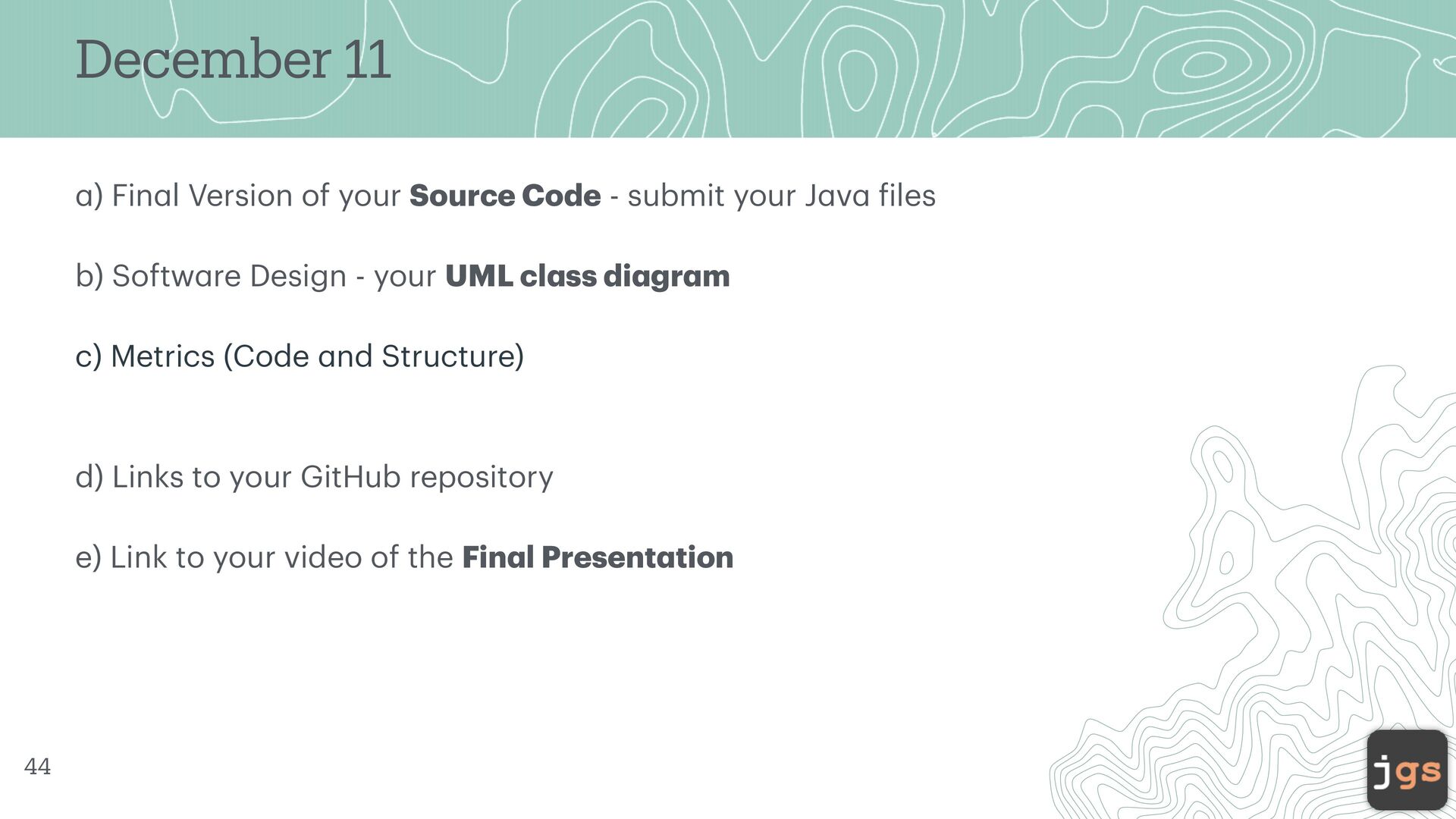Click the "d)" list marker
This screenshot has height=819, width=1456.
click(x=89, y=477)
